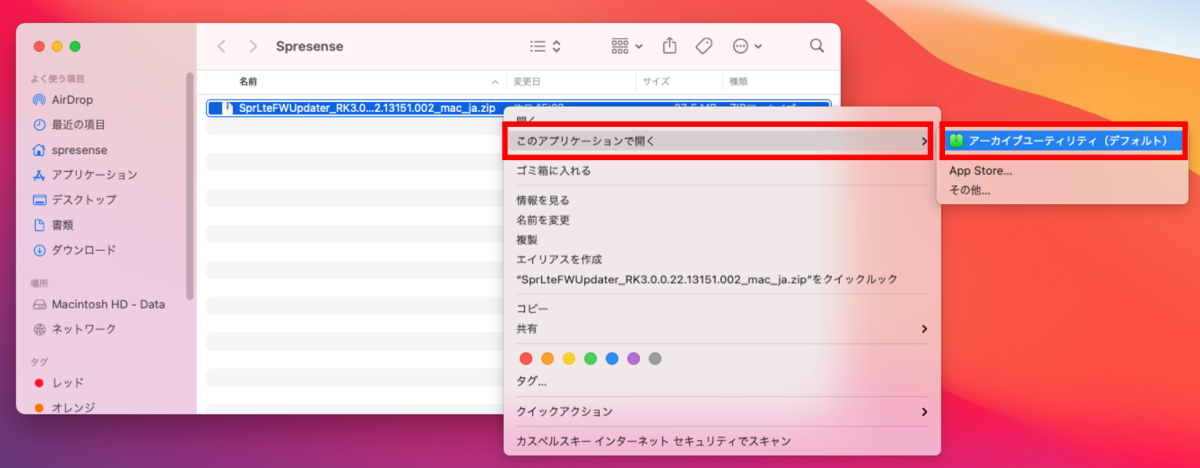Open the ellipsis action menu dropdown
Viewport: 1200px width, 468px height.
[747, 46]
